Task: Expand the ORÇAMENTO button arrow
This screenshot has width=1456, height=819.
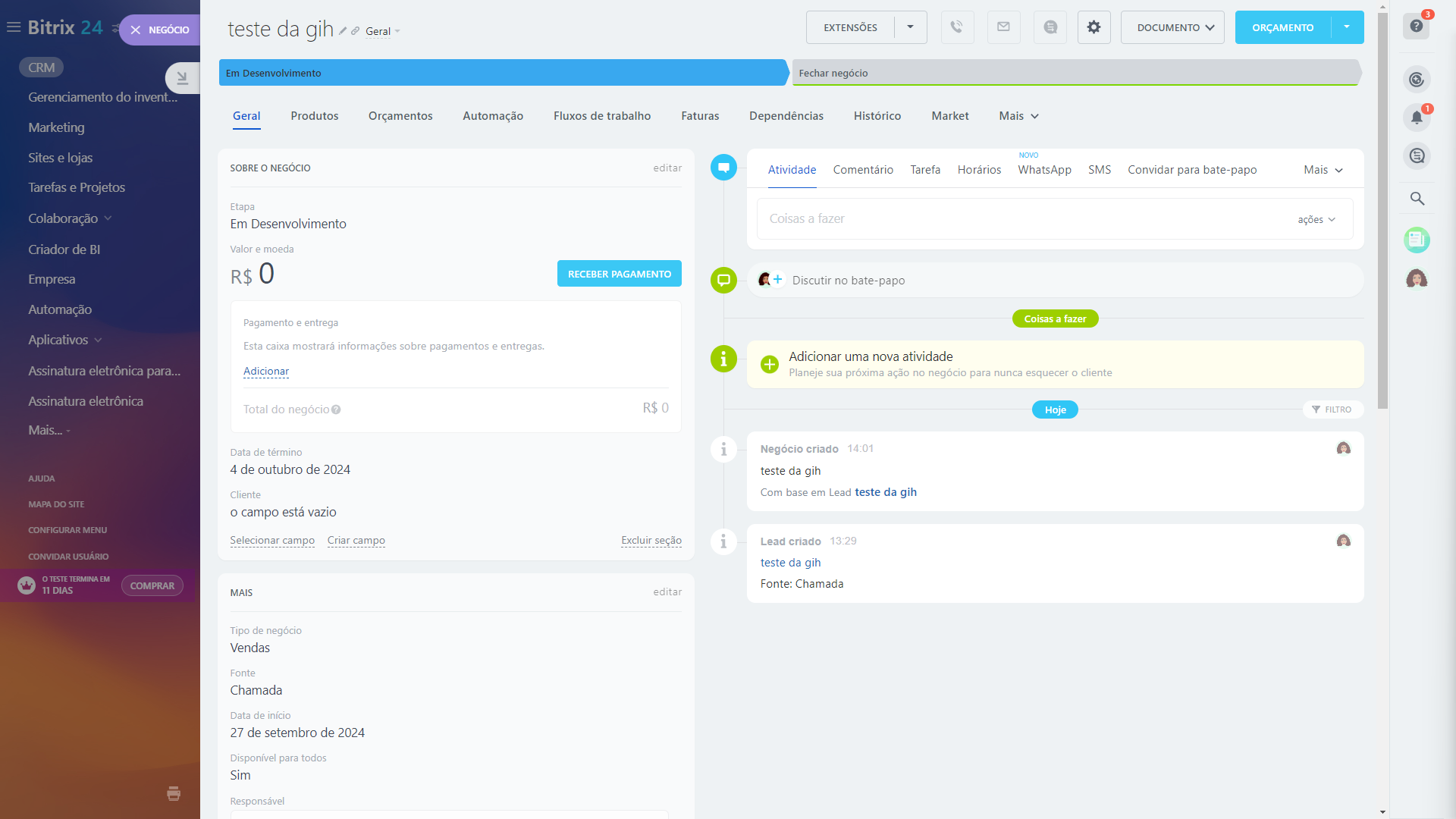Action: click(x=1347, y=27)
